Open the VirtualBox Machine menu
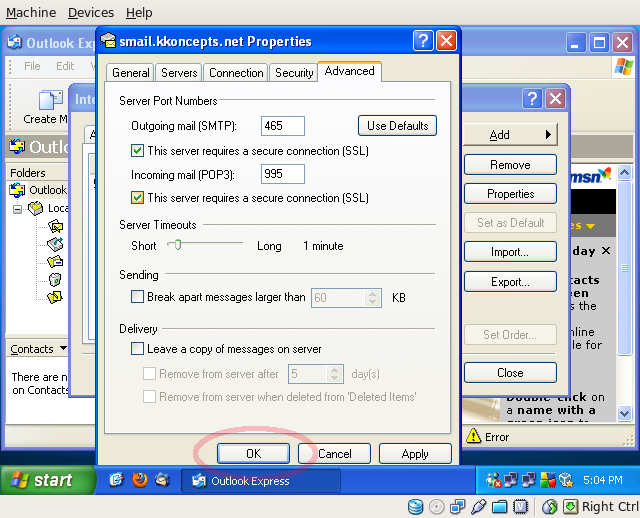The height and width of the screenshot is (518, 640). [x=31, y=13]
